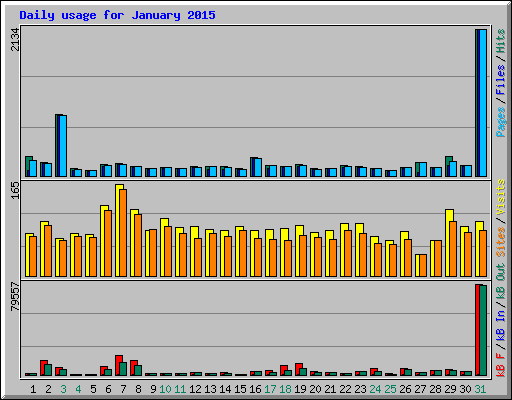Click day 3 on the x-axis

tap(63, 389)
